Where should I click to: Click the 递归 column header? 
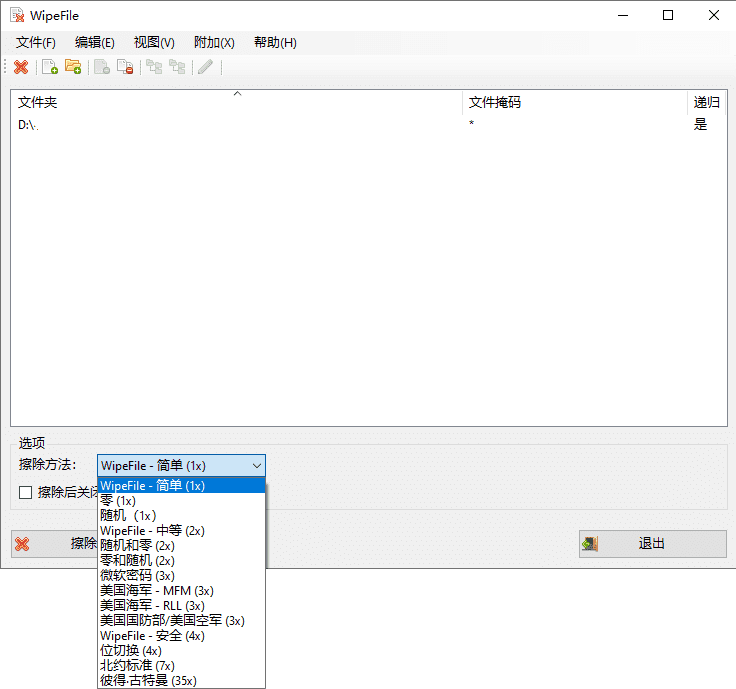[x=706, y=102]
